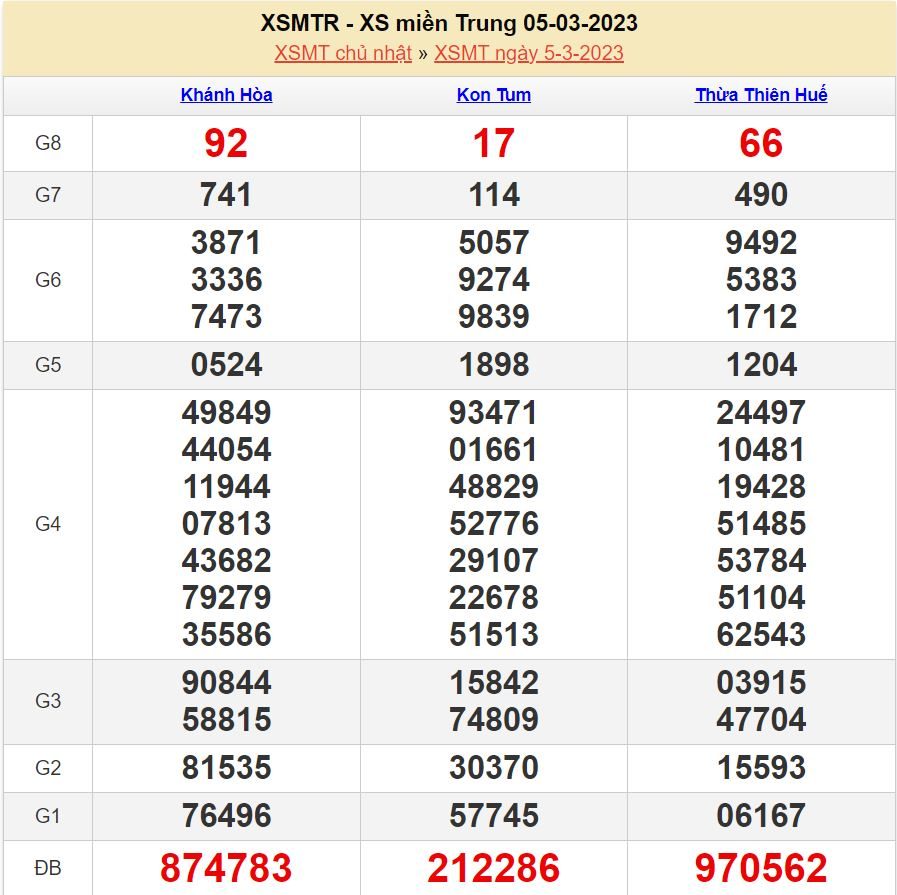
Task: Click the G8 result 17
Action: point(494,143)
